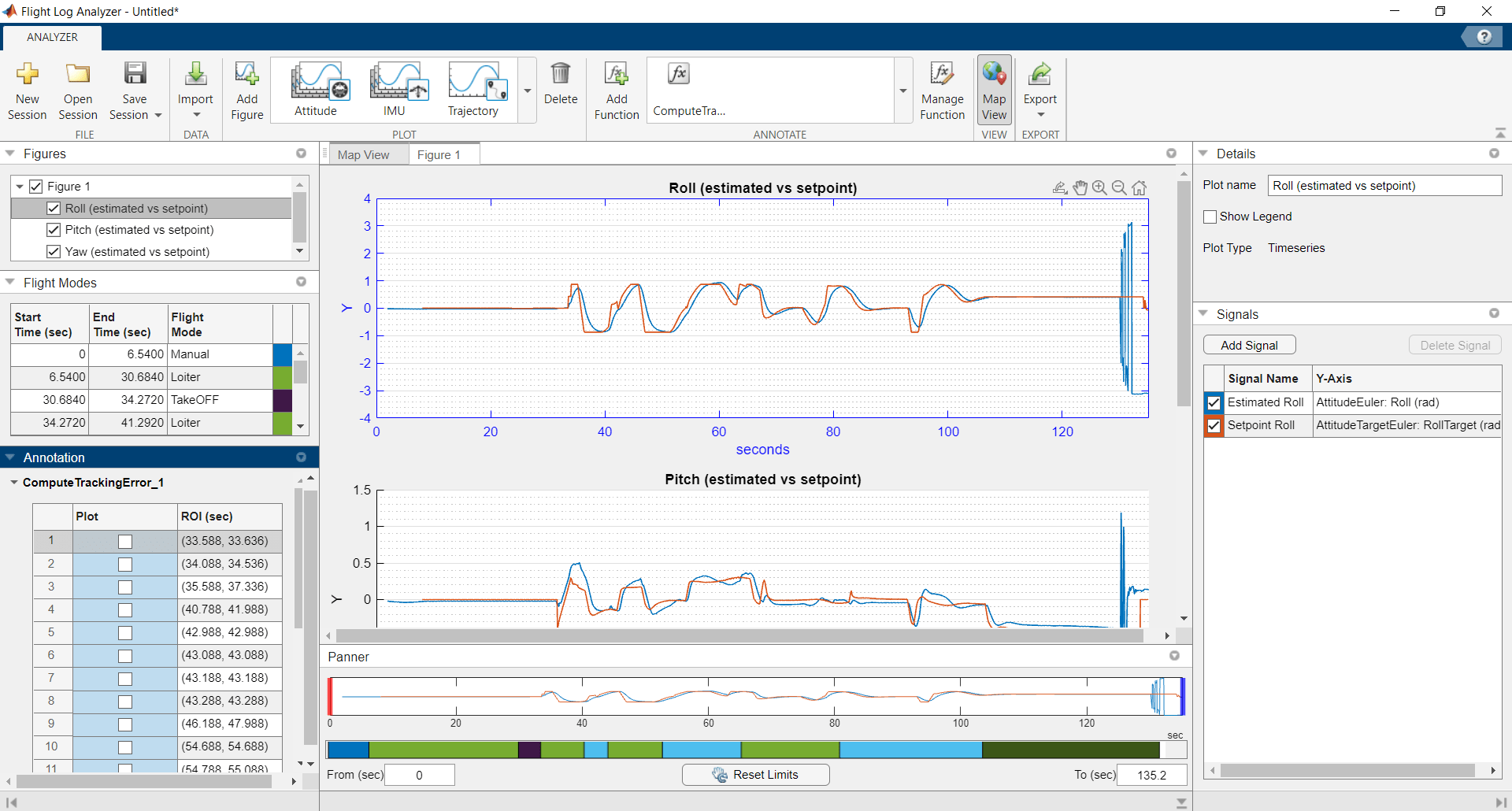Open Session using the folder icon
1512x811 pixels.
click(78, 75)
